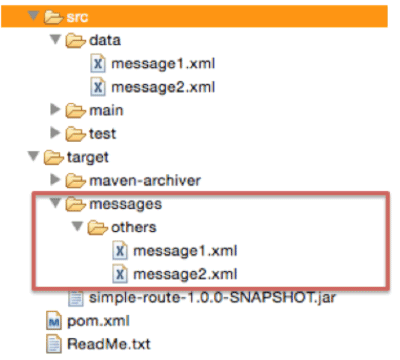
Task: Click the others folder icon
Action: point(98,228)
